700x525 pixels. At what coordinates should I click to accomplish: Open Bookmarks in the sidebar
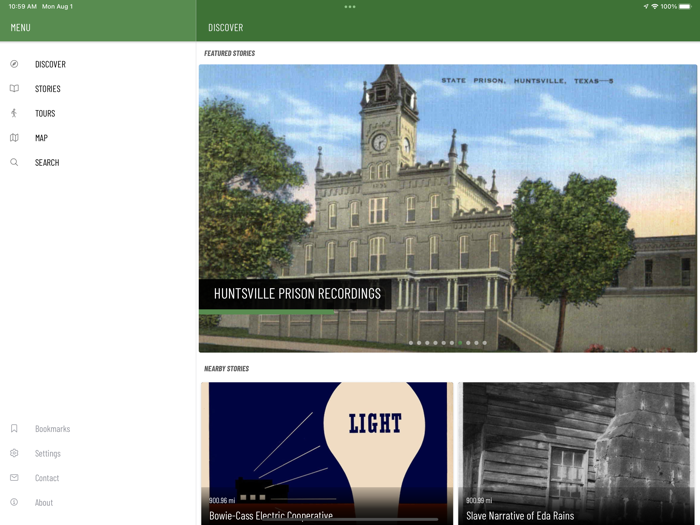point(53,429)
